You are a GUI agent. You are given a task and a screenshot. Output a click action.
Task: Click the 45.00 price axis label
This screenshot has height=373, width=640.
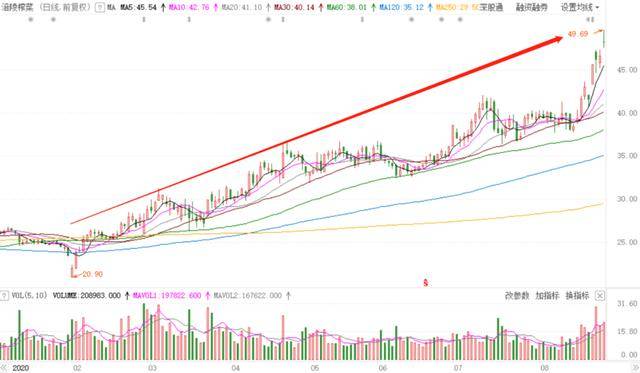[627, 70]
